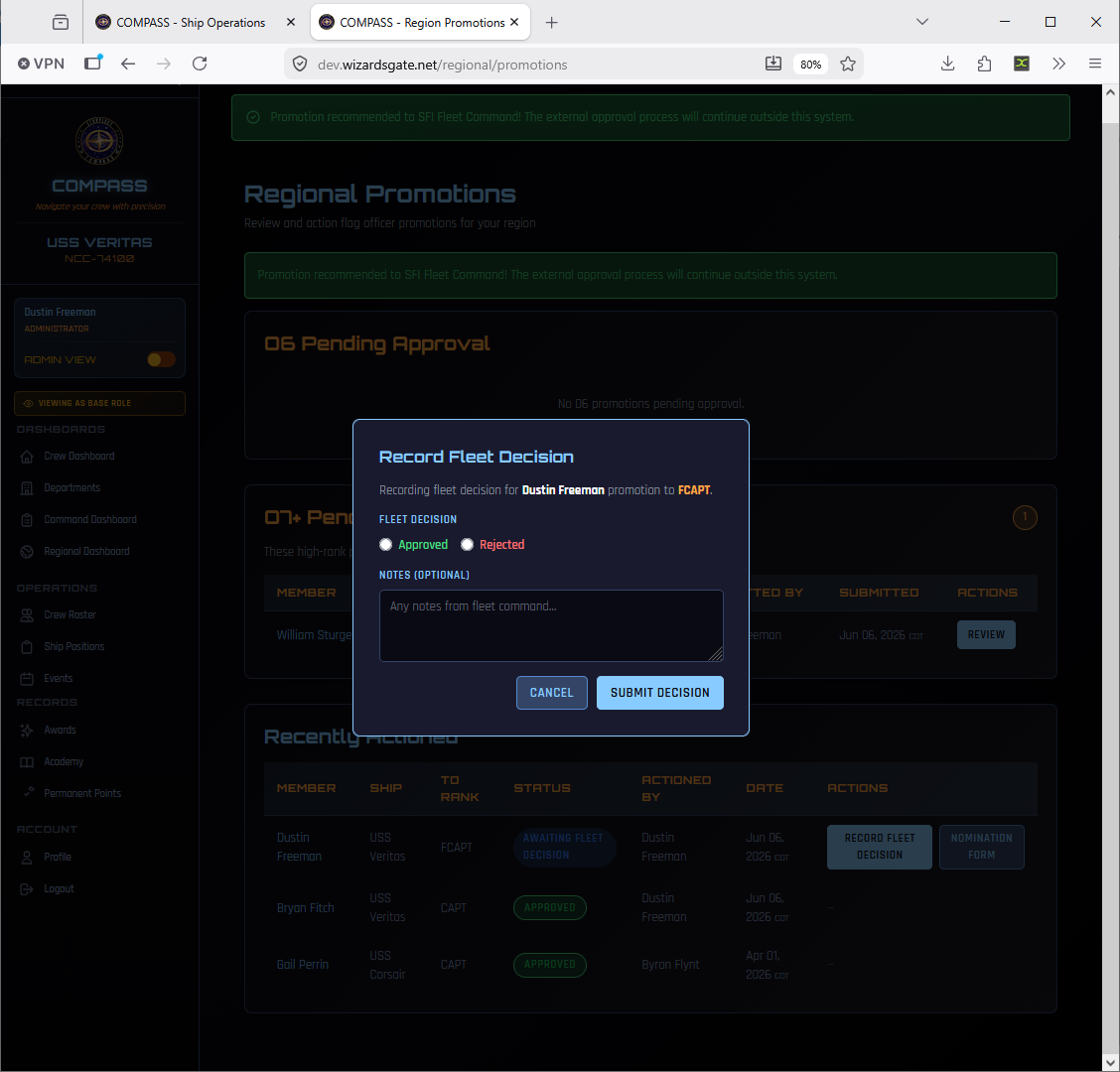Click the Bryan Fitch member name
This screenshot has height=1072, width=1120.
point(306,908)
